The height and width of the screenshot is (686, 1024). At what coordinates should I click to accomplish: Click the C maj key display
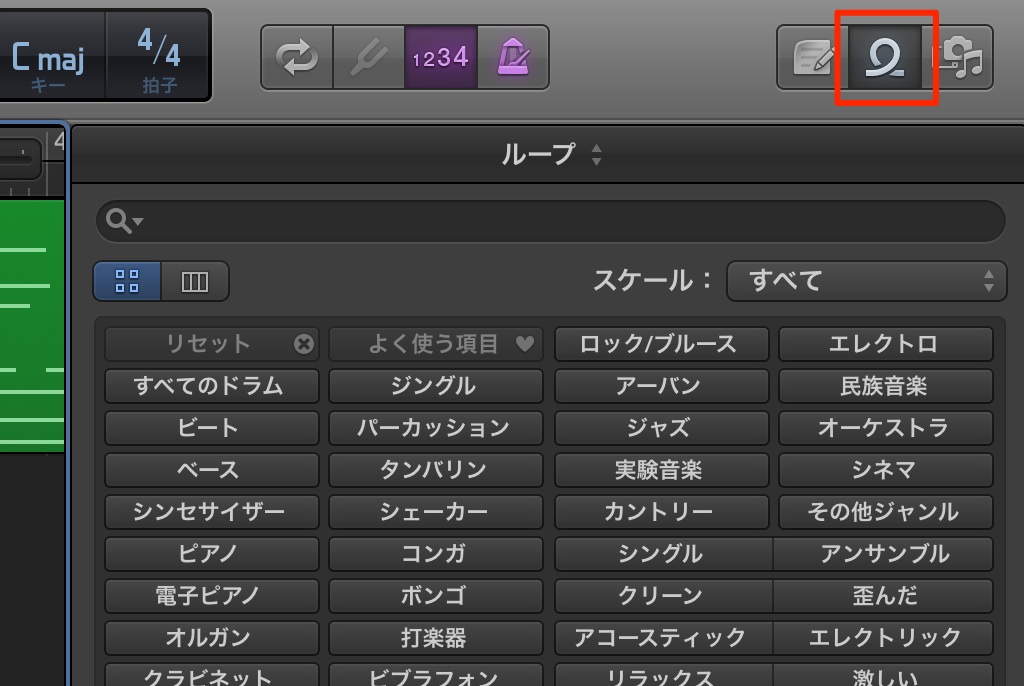pos(49,57)
